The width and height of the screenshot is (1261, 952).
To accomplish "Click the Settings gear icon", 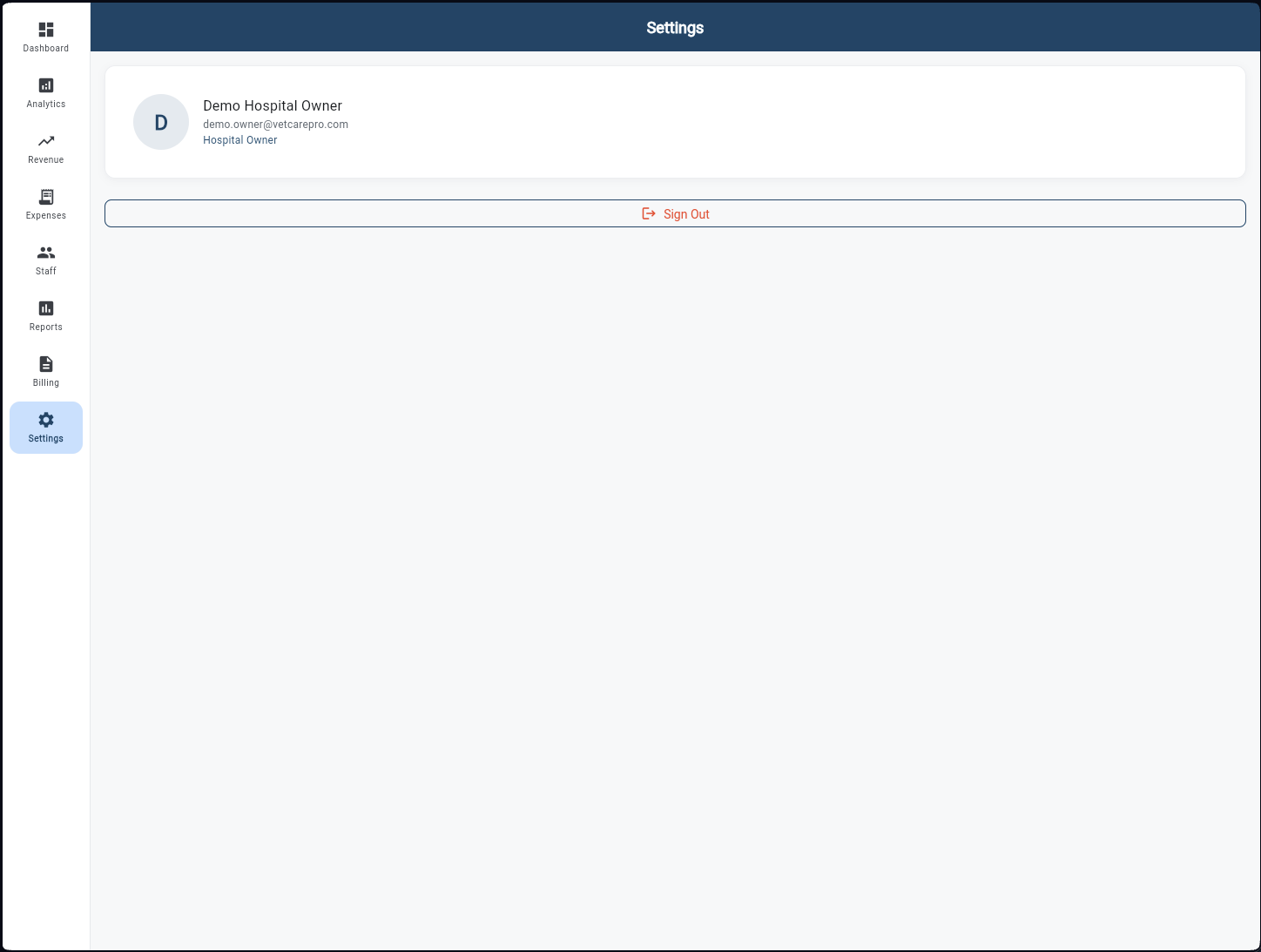I will 45,420.
